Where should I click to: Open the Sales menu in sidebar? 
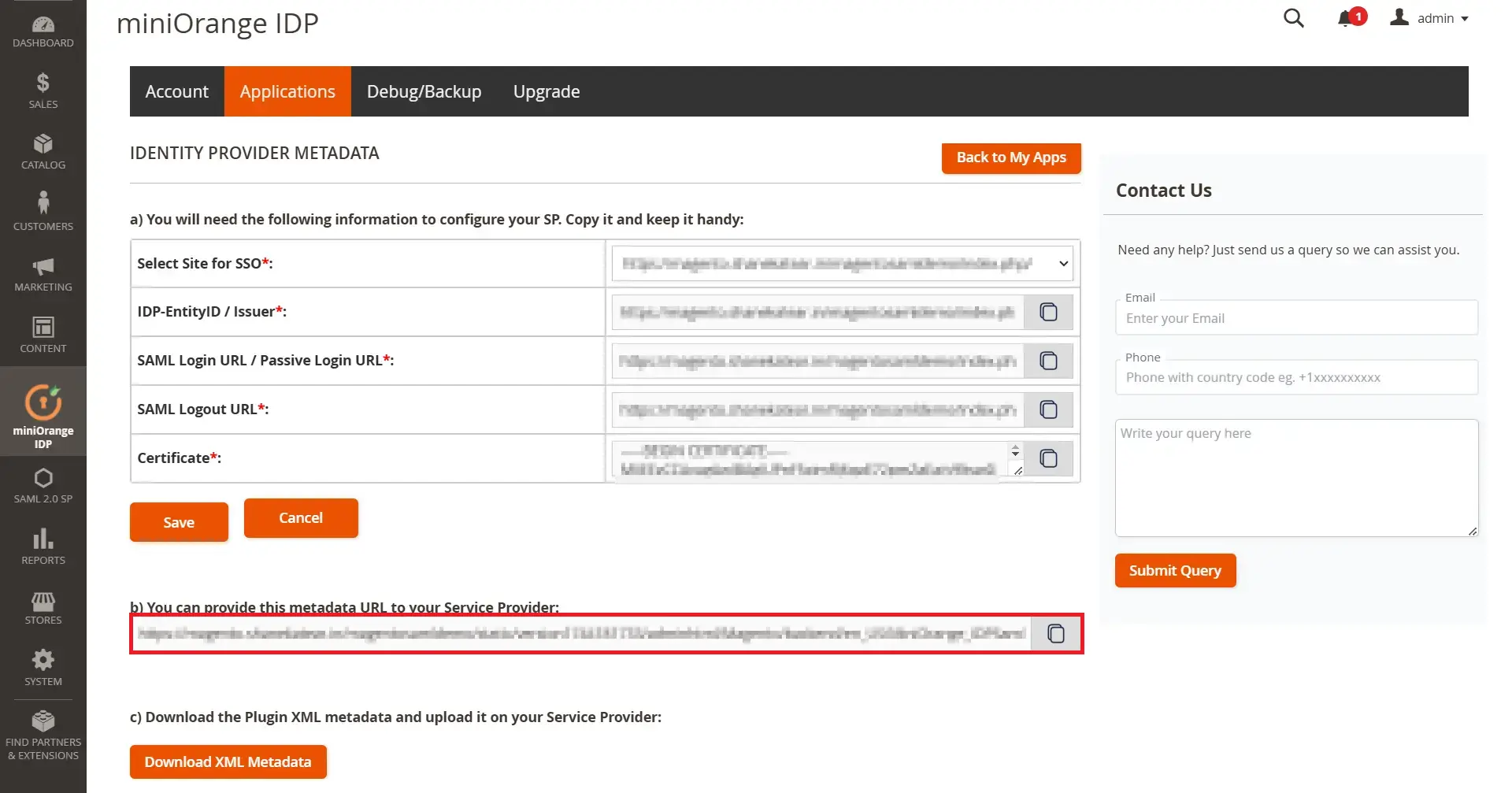click(43, 91)
